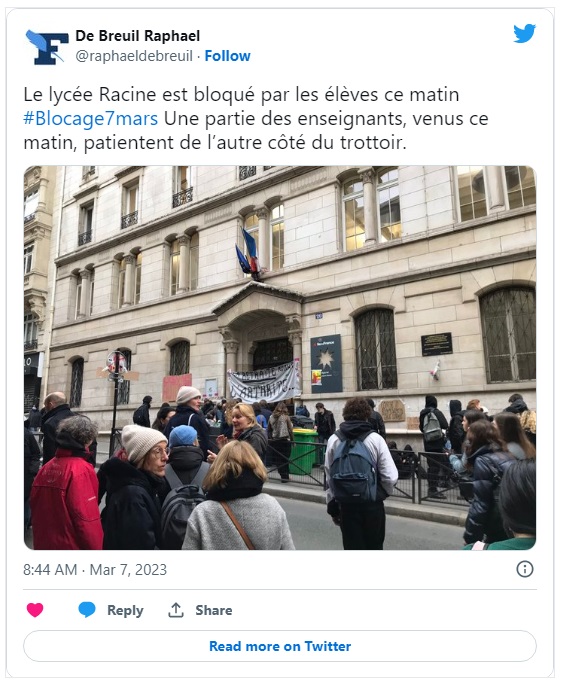Image resolution: width=568 pixels, height=687 pixels.
Task: Click the white banner at the school door in the photo
Action: pos(264,381)
